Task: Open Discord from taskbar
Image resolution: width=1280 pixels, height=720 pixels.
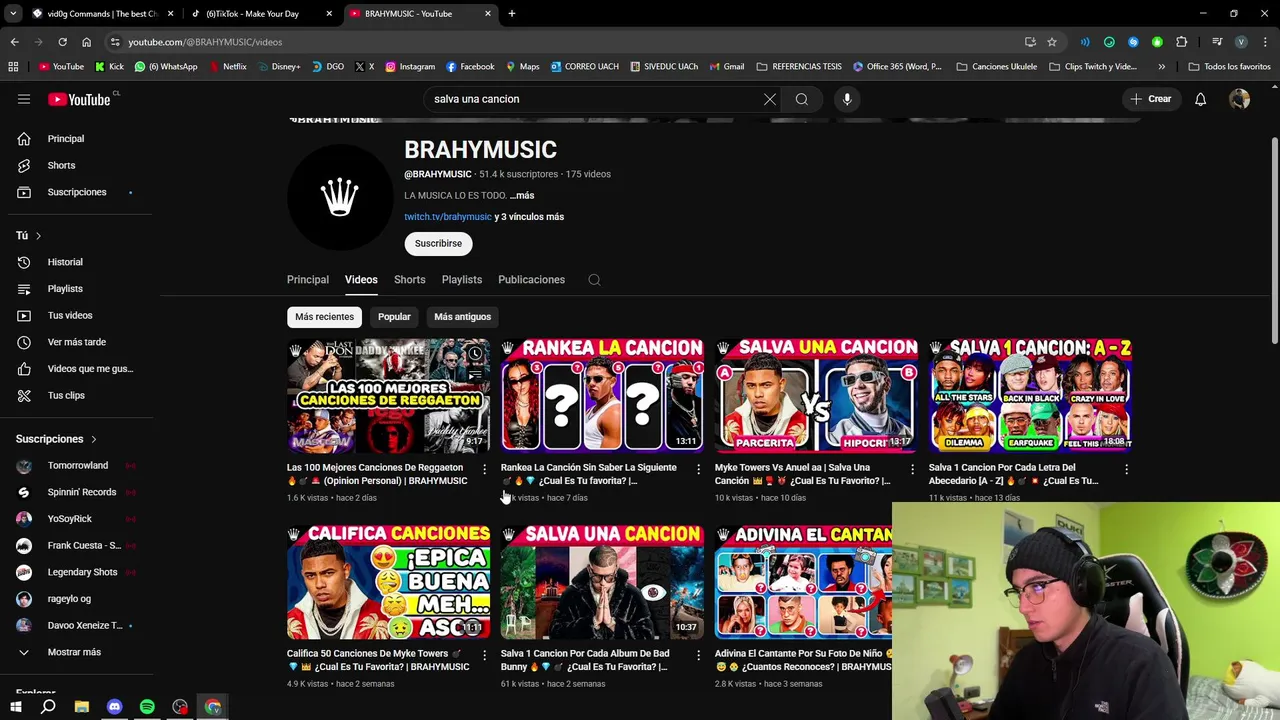Action: 114,707
